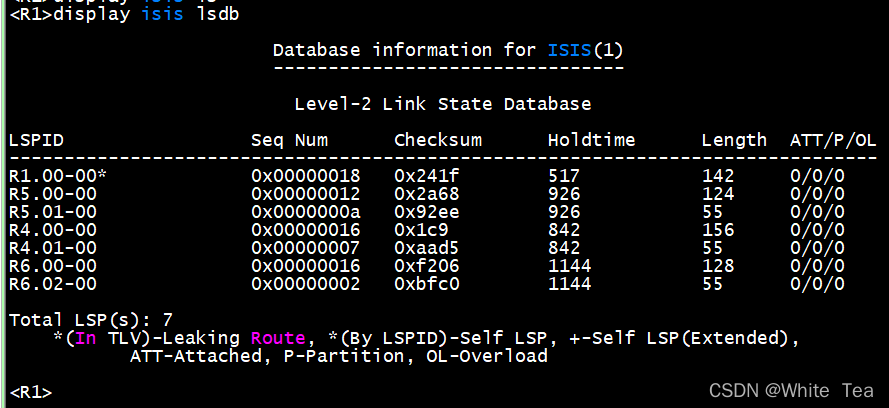Click the Seq Num column header
Screen dimensions: 889x408
[x=289, y=140]
